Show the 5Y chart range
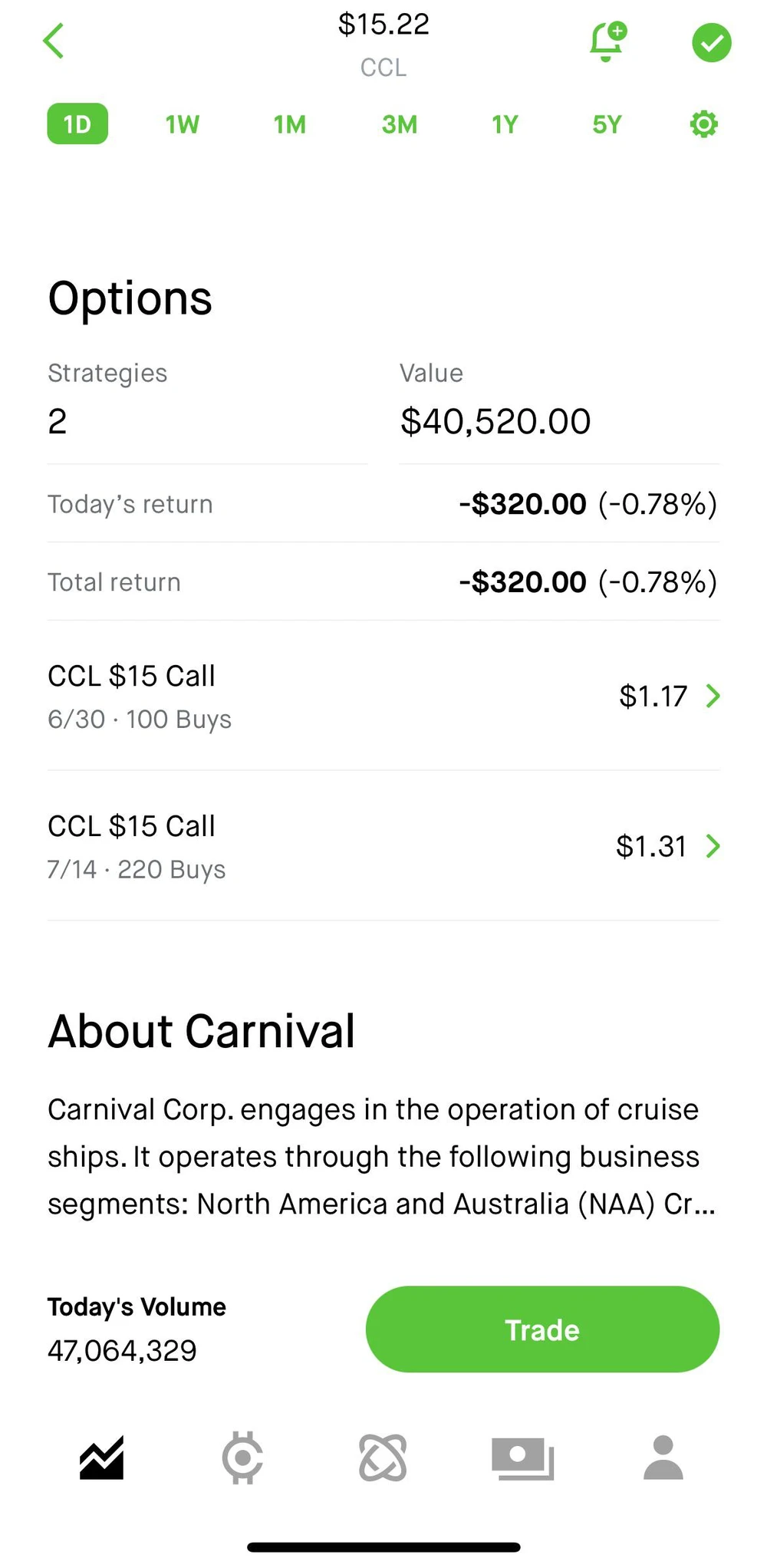This screenshot has height=1568, width=767. (x=607, y=124)
